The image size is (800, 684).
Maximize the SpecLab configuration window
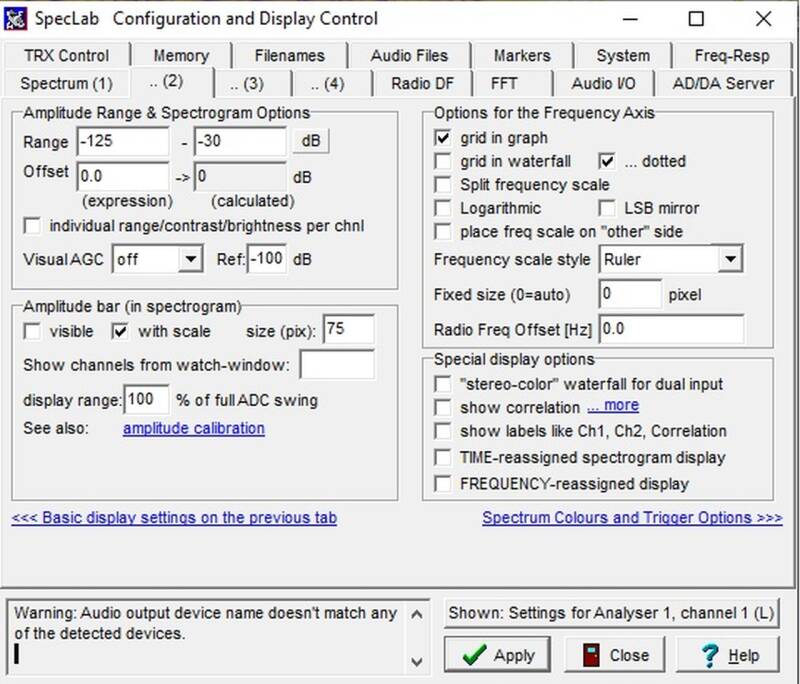(696, 19)
